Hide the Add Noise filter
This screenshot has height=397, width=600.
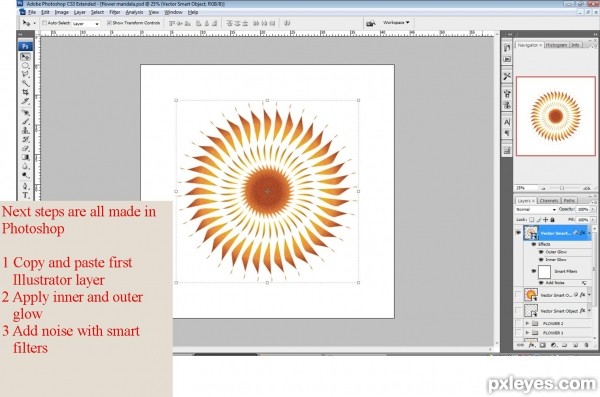pos(541,283)
